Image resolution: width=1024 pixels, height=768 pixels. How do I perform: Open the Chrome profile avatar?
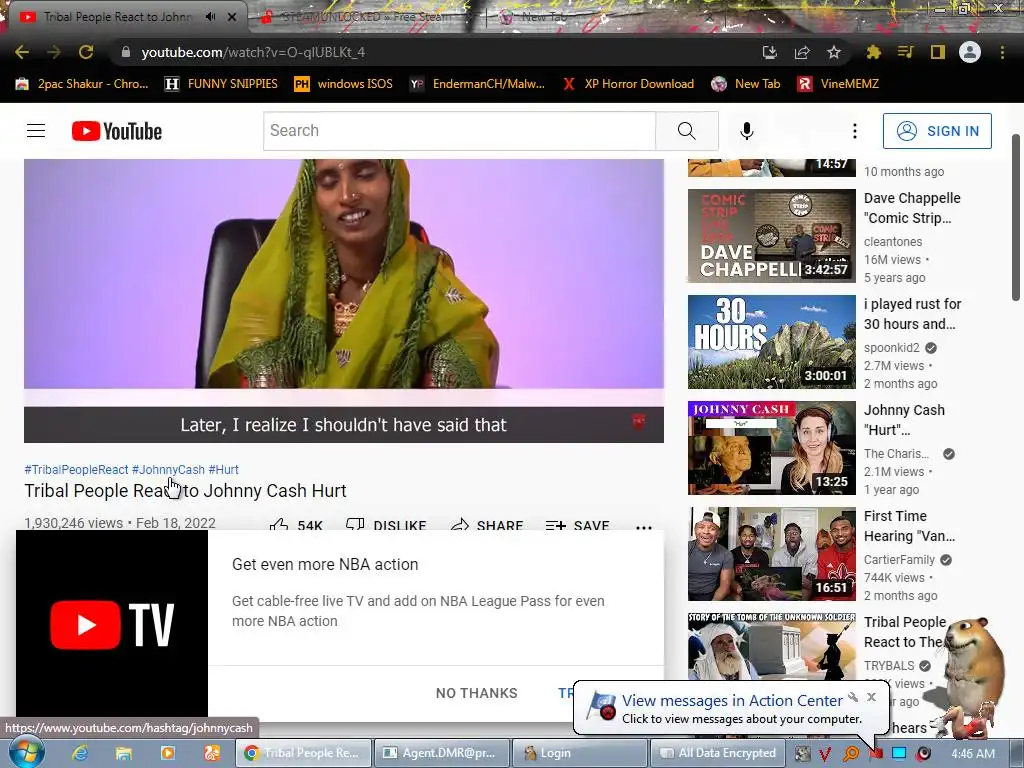click(970, 52)
